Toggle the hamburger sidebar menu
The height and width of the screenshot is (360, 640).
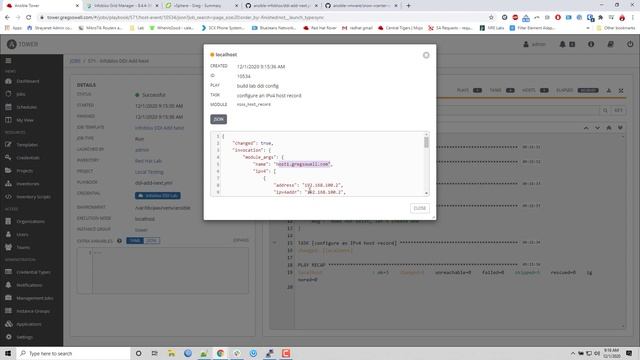coord(9,61)
